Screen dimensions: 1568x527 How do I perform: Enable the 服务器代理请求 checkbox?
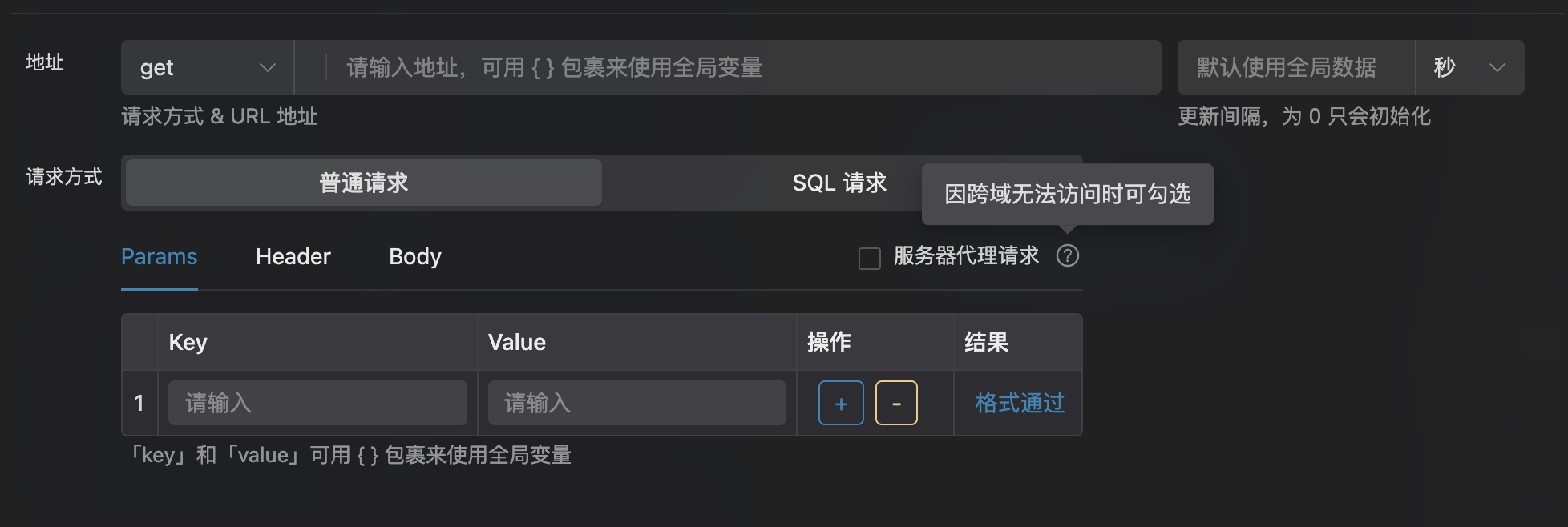(870, 258)
